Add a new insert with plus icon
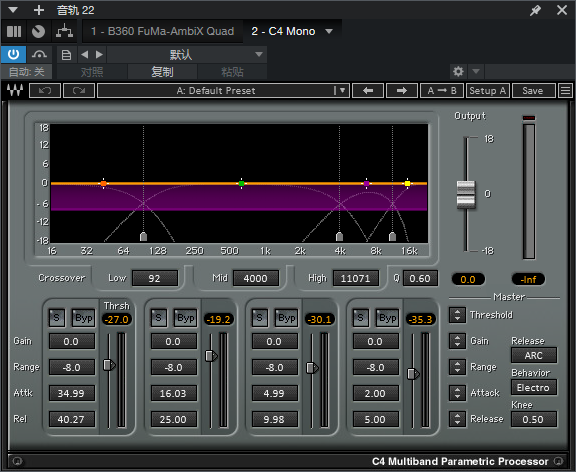The width and height of the screenshot is (576, 472). tap(39, 10)
